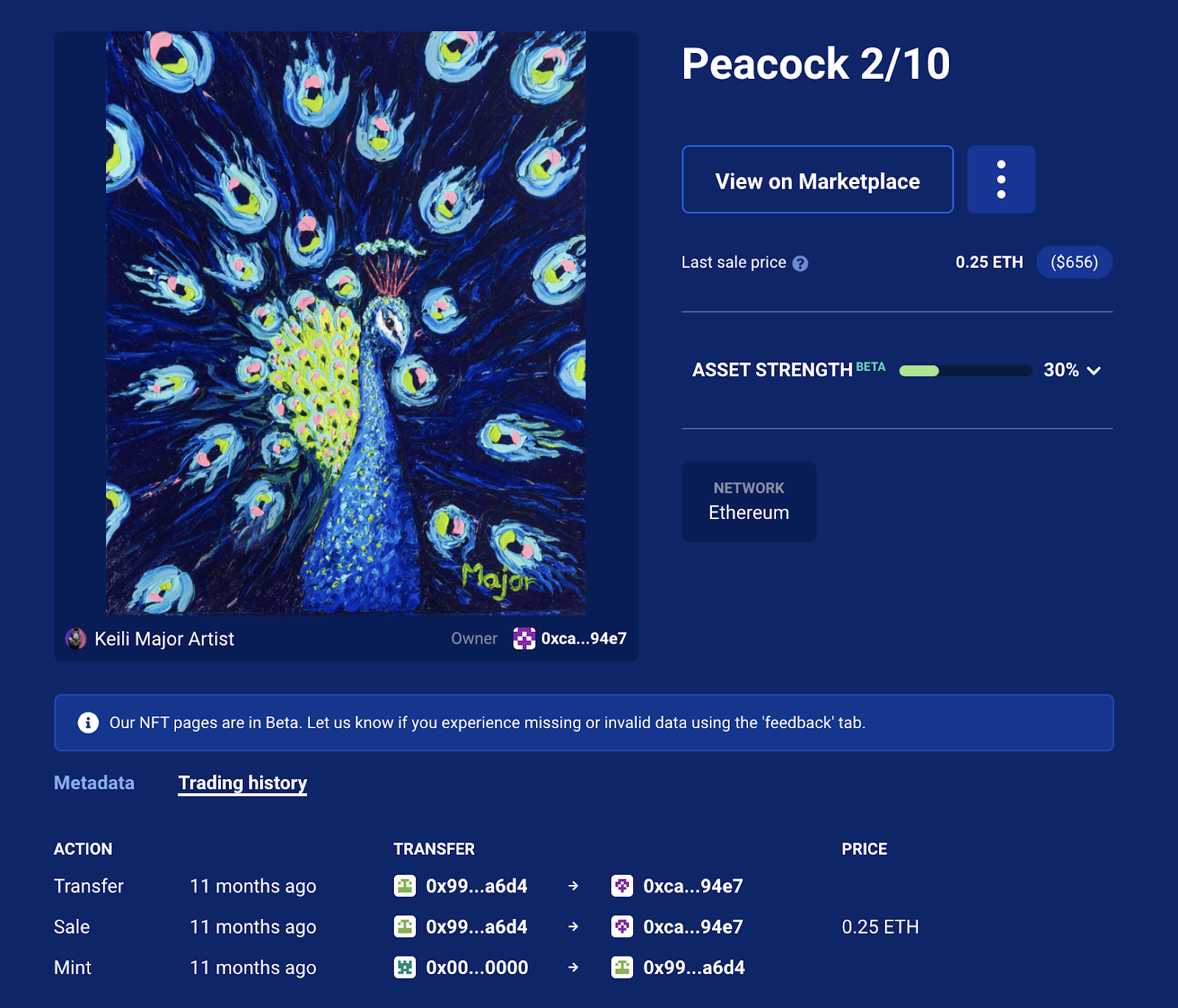
Task: Click the arrow in the Mint row
Action: [x=573, y=968]
